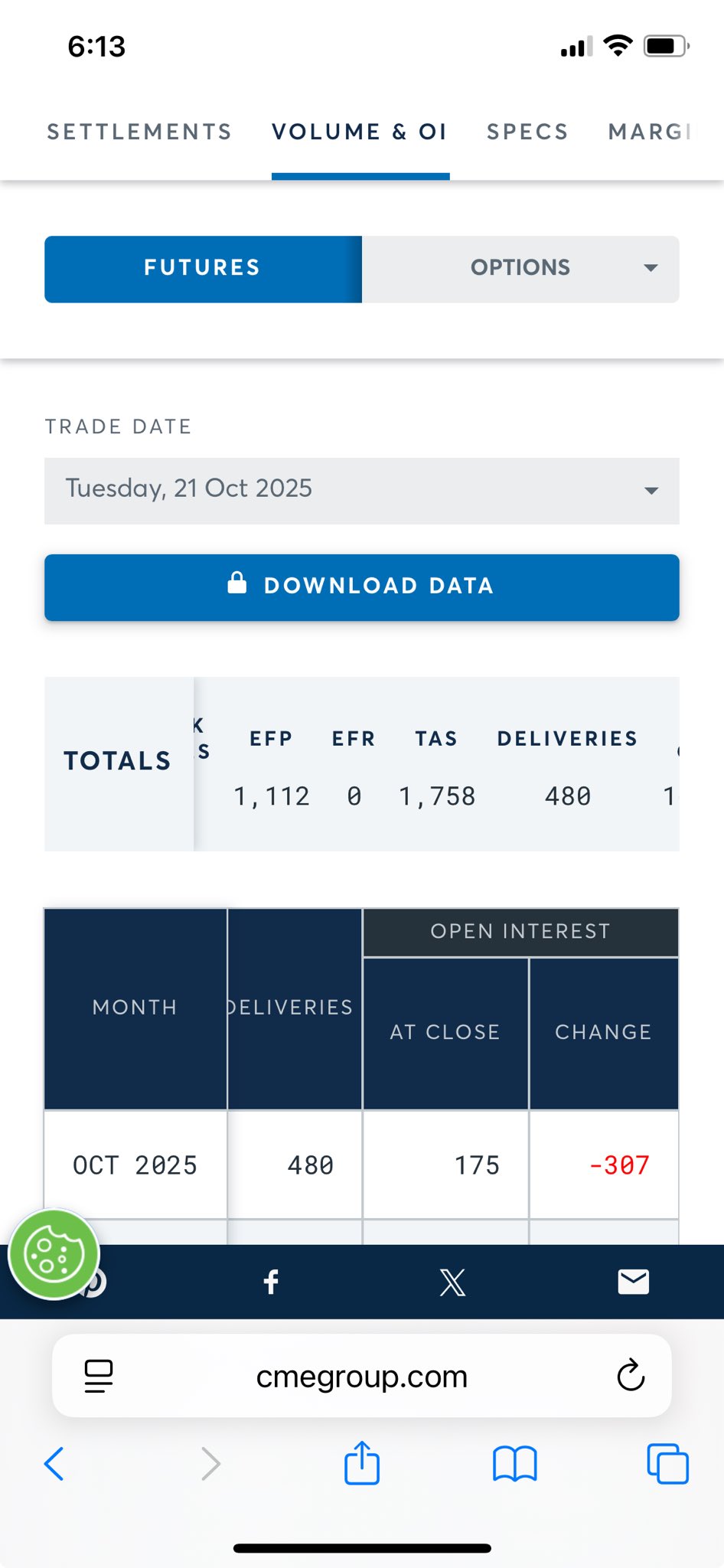724x1568 pixels.
Task: Show open Safari tabs
Action: (x=667, y=1463)
